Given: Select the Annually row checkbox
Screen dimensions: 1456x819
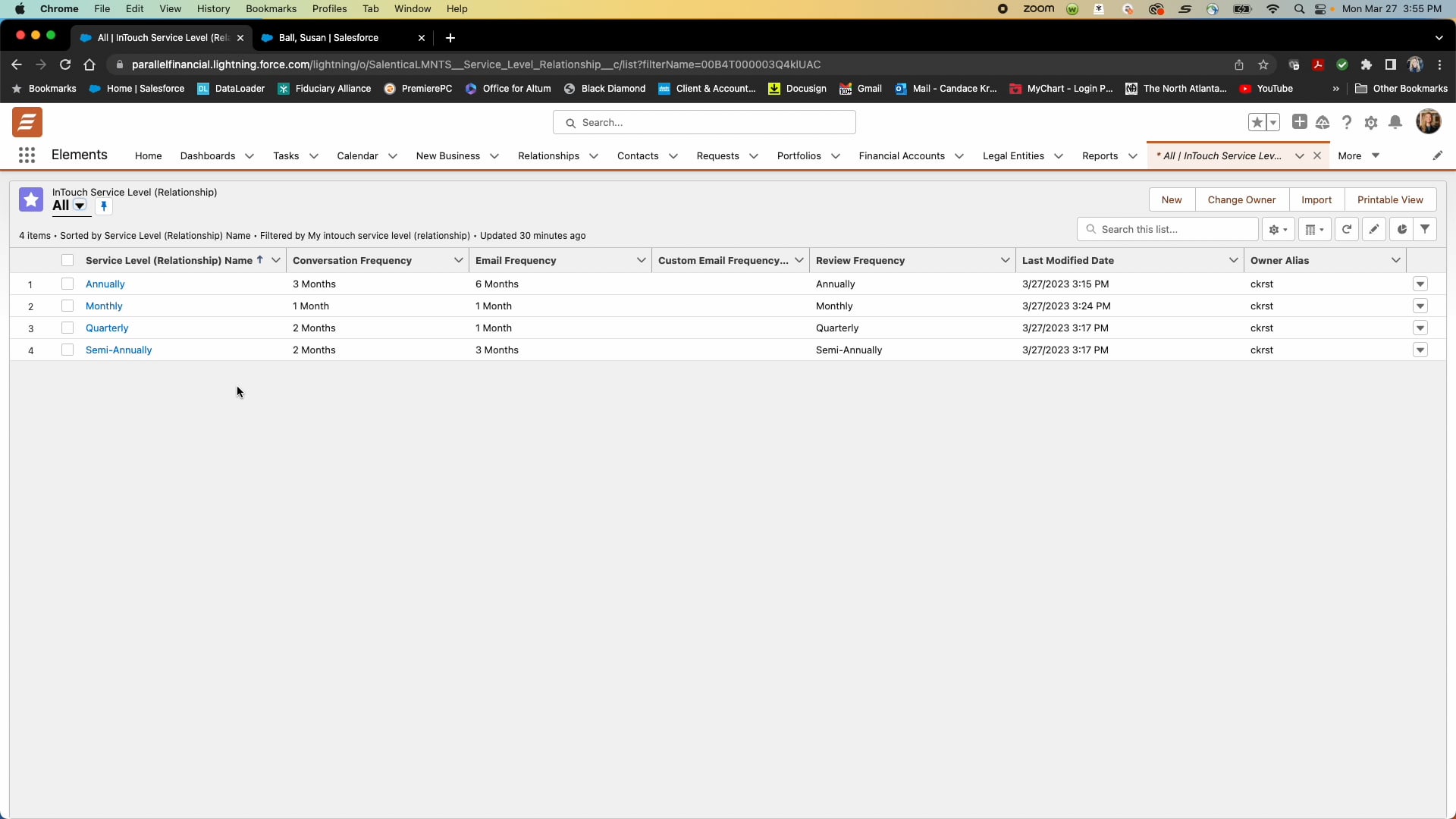Looking at the screenshot, I should click(x=67, y=284).
